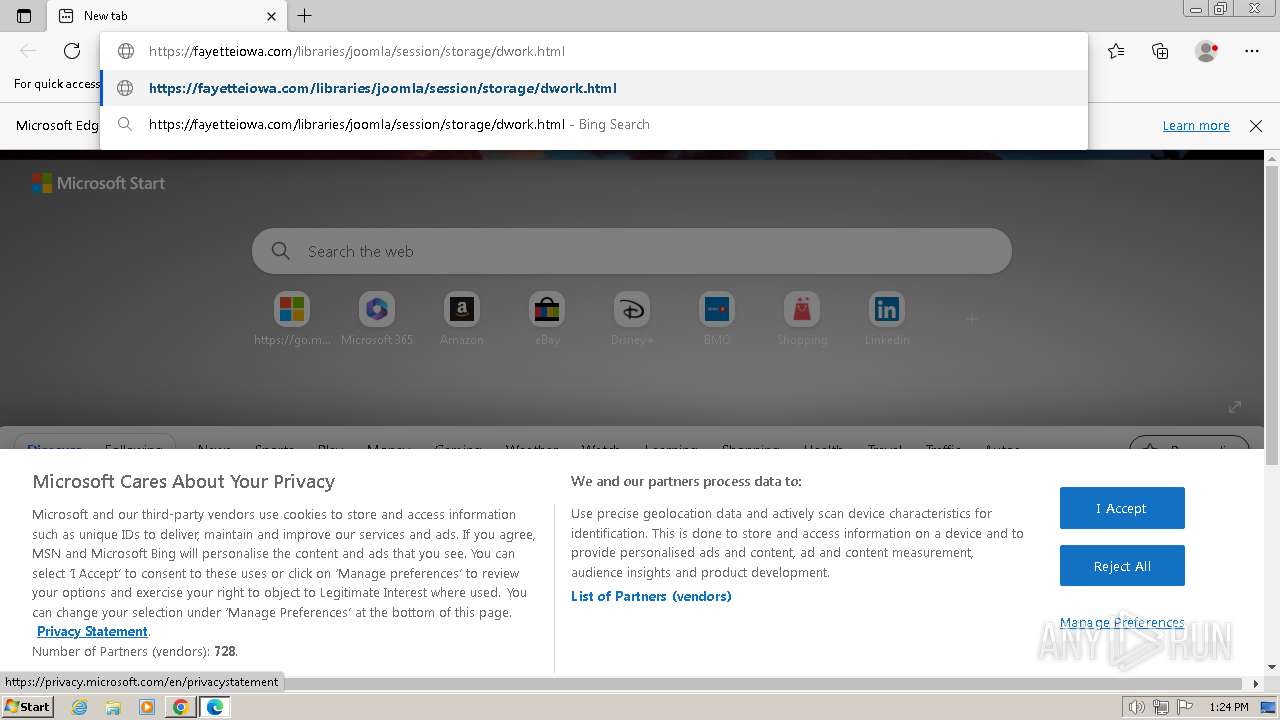Open the tab actions menu icon

pyautogui.click(x=24, y=16)
